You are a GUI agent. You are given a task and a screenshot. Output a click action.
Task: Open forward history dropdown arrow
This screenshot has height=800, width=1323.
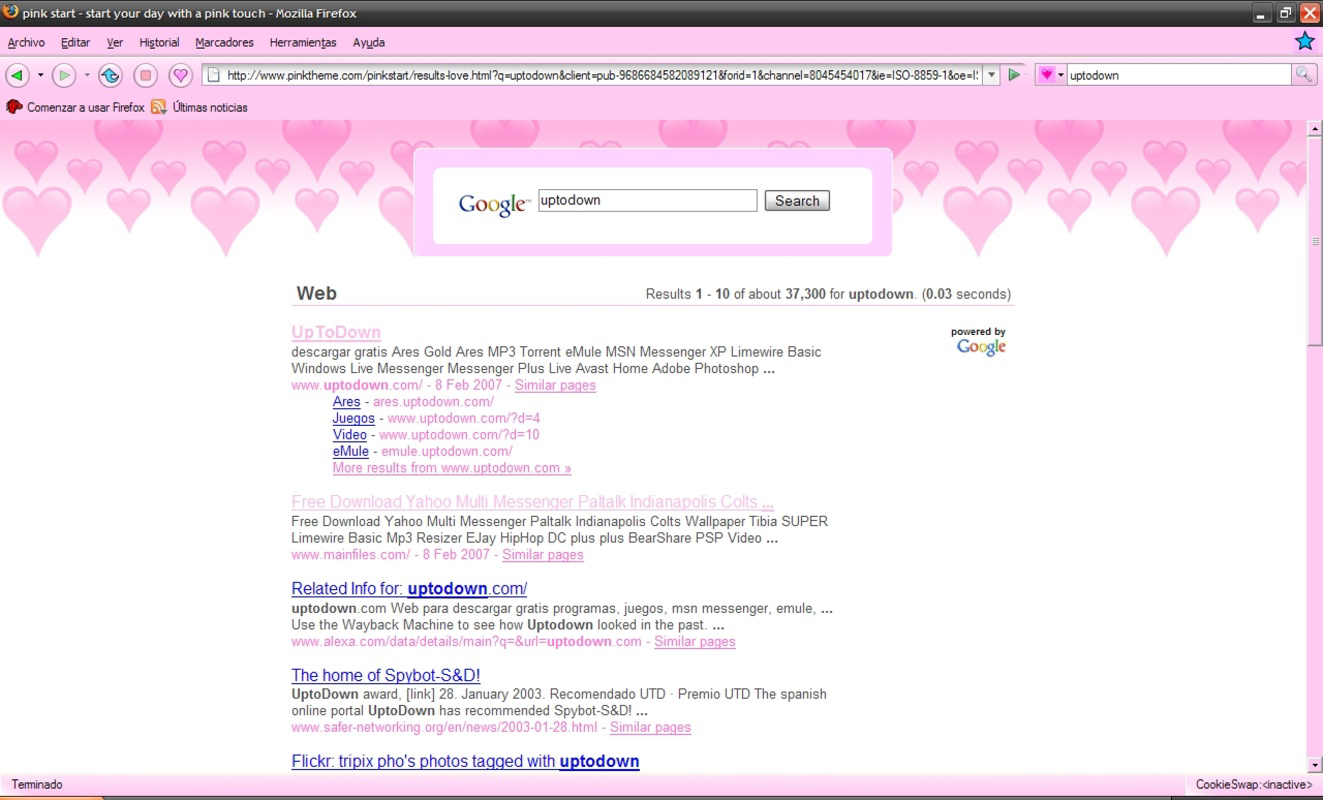(x=87, y=75)
